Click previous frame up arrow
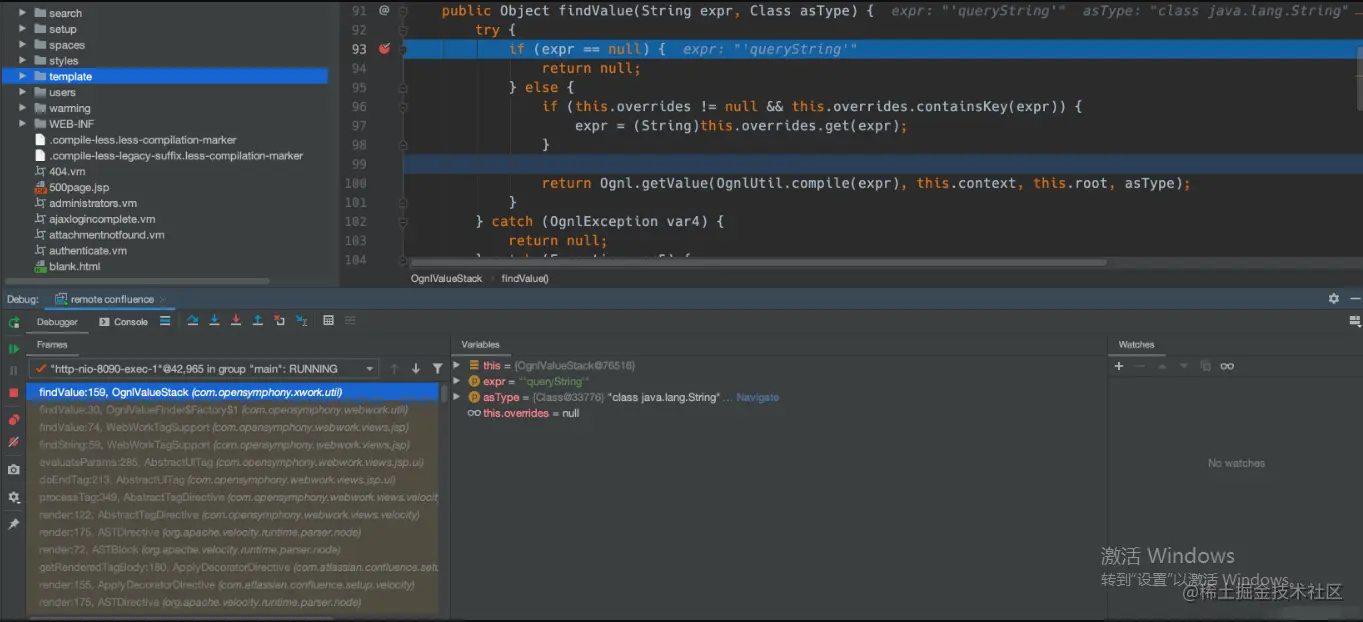 pyautogui.click(x=394, y=369)
